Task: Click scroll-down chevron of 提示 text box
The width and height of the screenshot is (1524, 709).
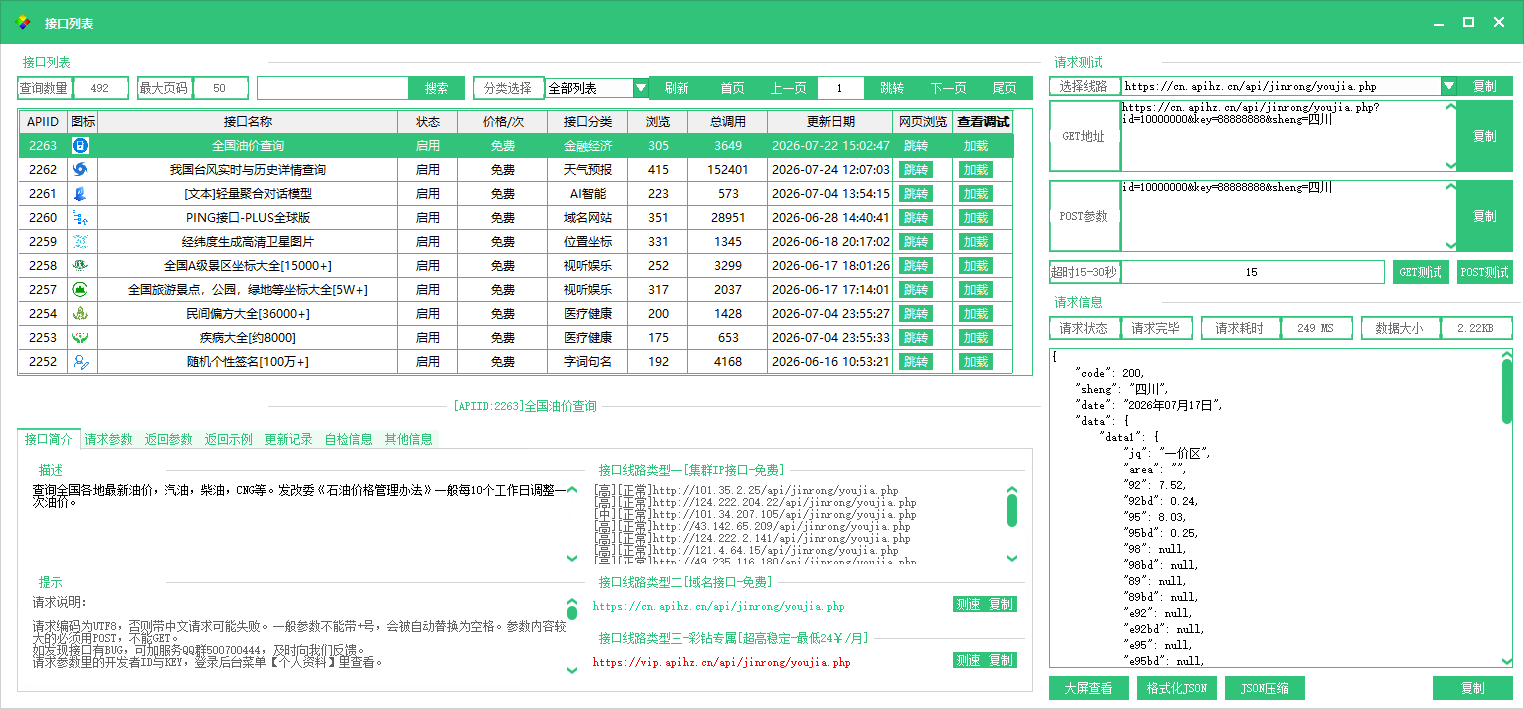Action: click(x=572, y=670)
